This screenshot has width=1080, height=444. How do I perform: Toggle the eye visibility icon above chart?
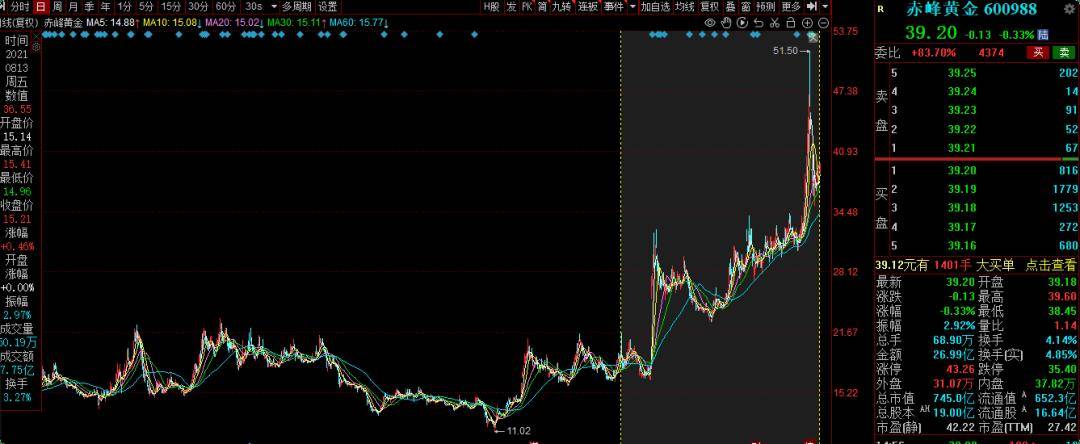pyautogui.click(x=710, y=22)
